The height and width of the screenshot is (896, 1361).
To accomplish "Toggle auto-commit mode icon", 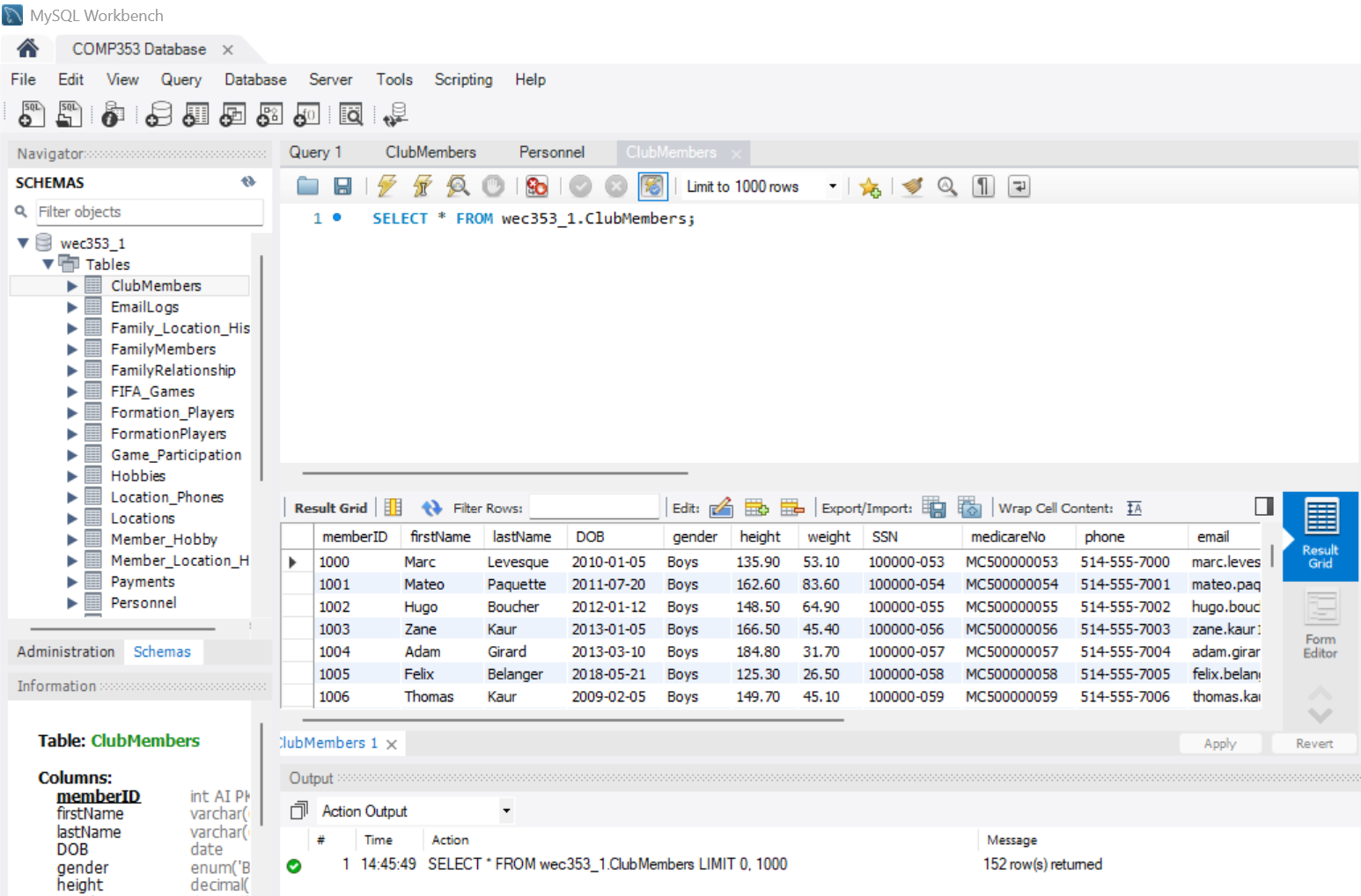I will 652,186.
